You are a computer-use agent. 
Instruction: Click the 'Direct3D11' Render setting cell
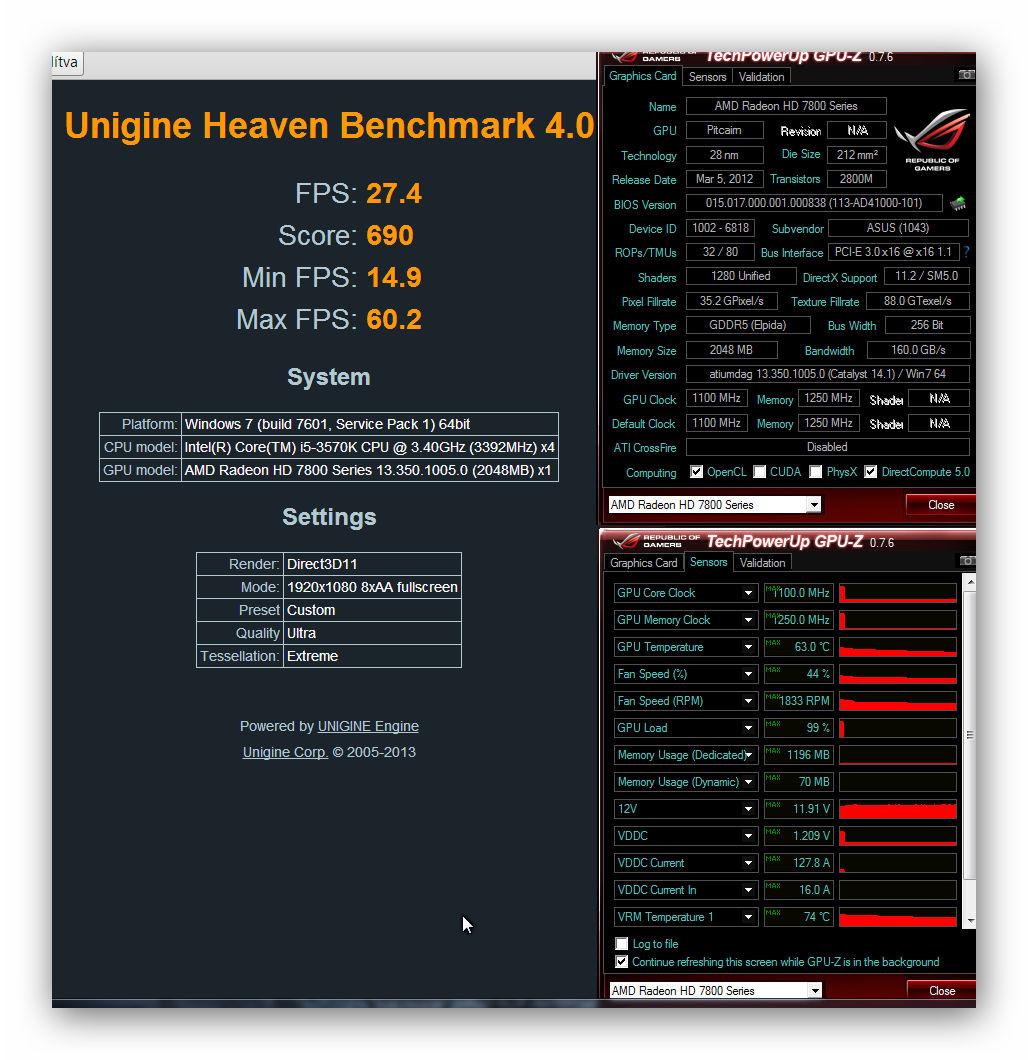(372, 564)
